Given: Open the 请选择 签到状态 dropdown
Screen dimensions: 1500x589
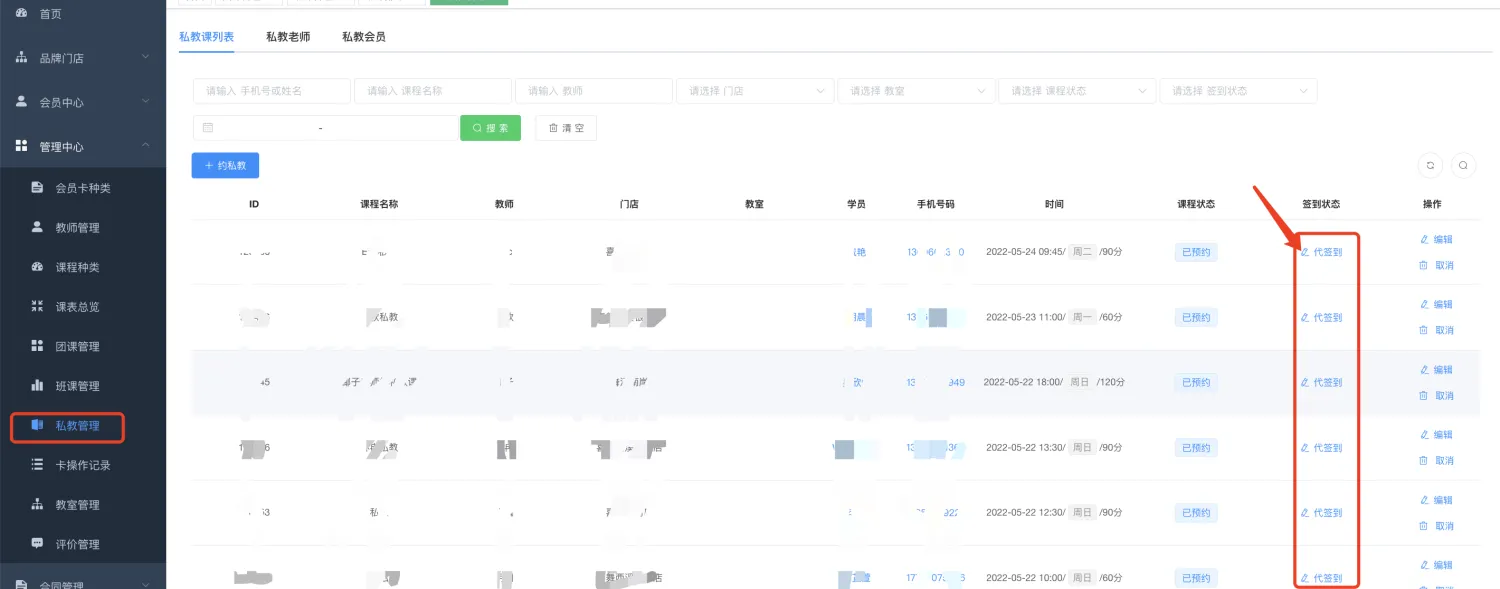Looking at the screenshot, I should click(1238, 91).
